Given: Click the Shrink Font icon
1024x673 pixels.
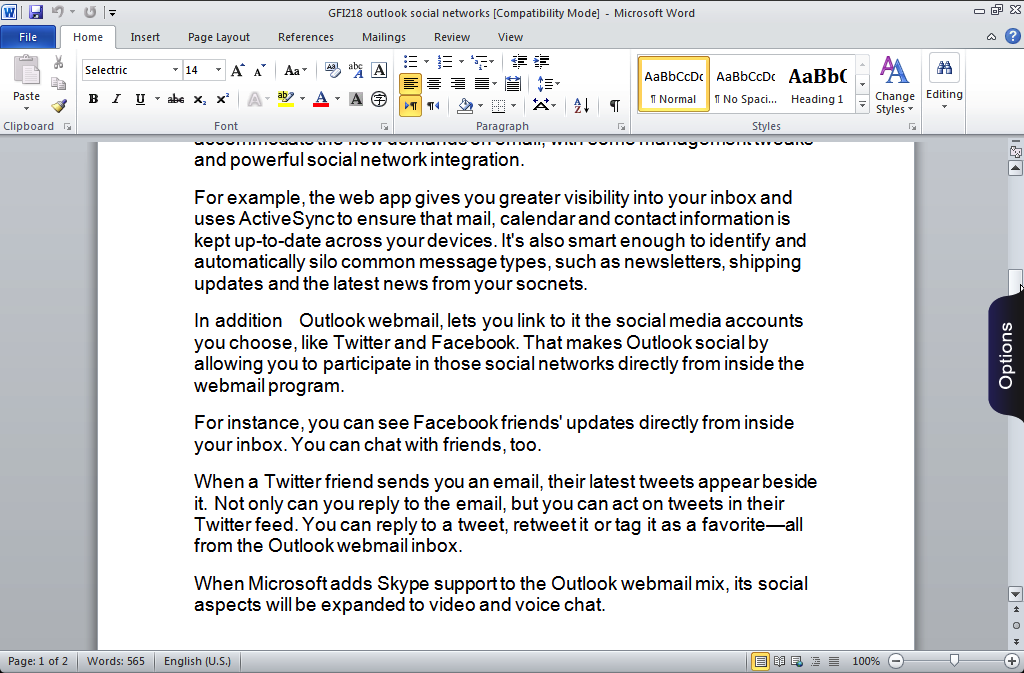Looking at the screenshot, I should pos(259,70).
